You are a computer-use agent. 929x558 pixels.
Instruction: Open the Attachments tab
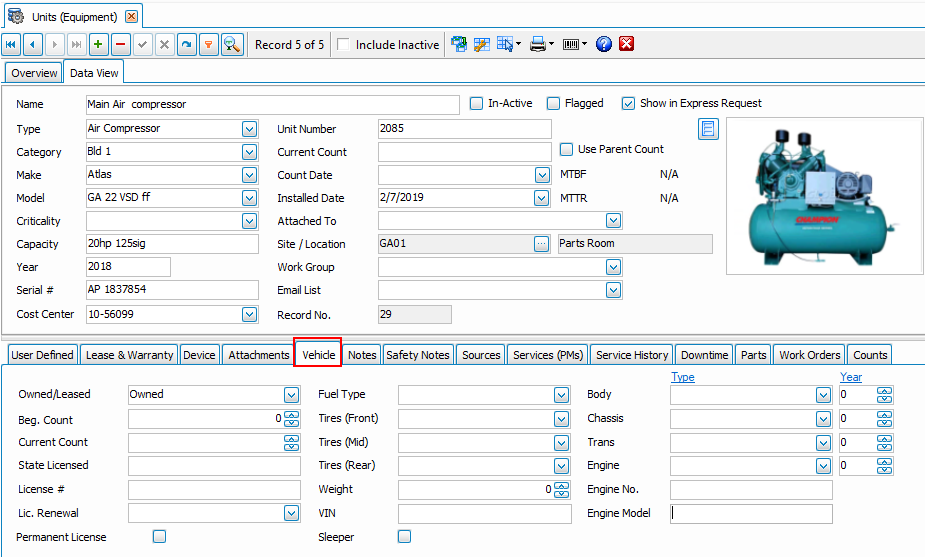point(259,355)
